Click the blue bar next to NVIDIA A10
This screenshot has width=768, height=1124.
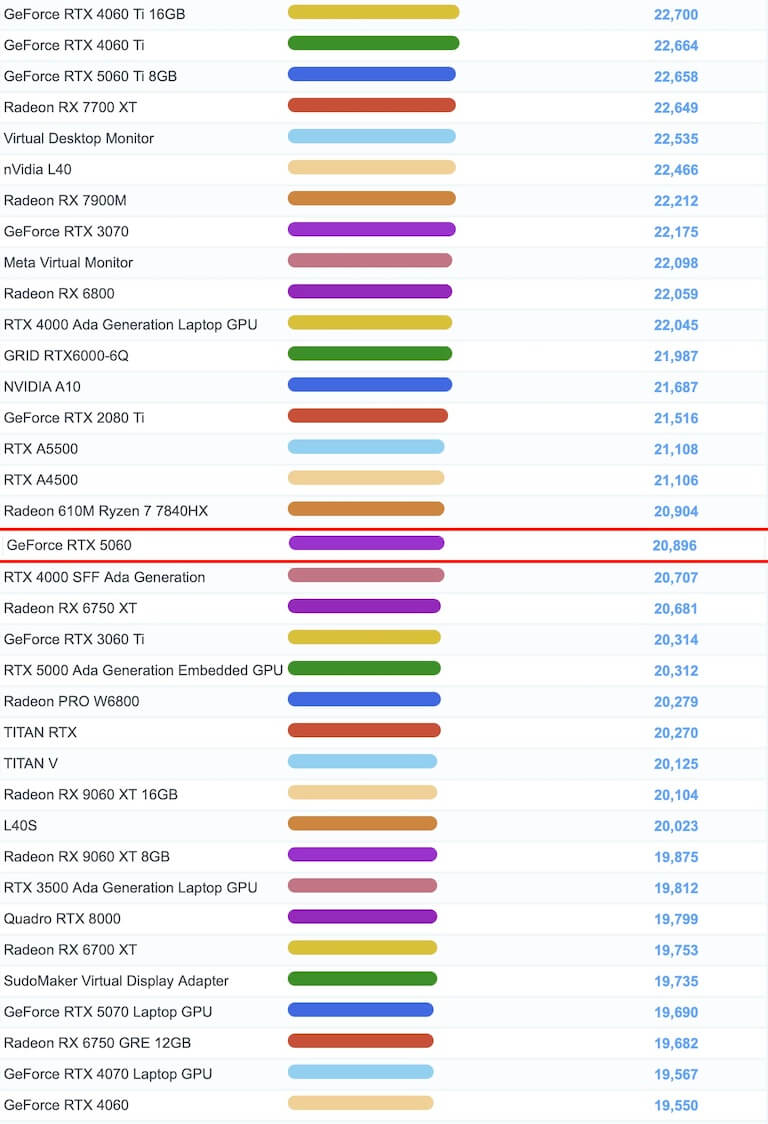click(370, 384)
